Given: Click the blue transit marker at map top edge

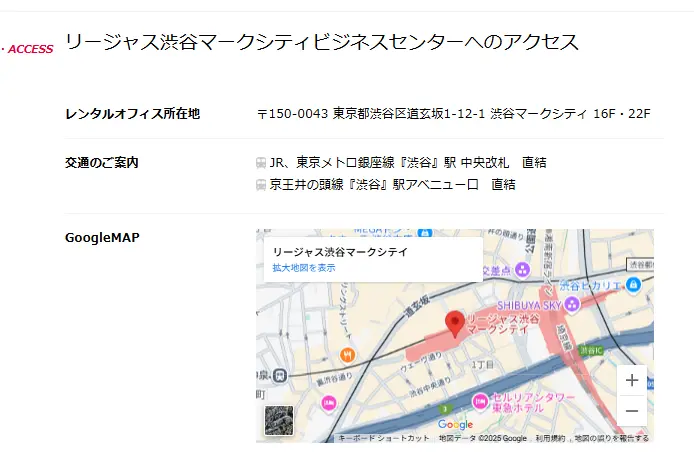Looking at the screenshot, I should click(424, 232).
